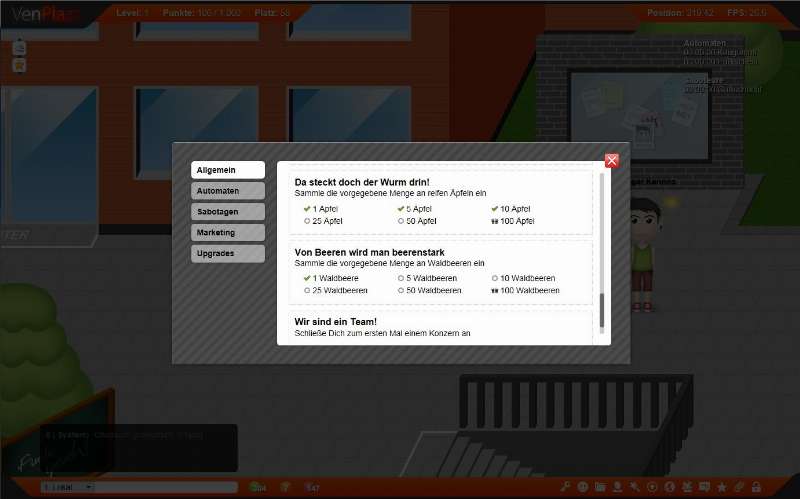Viewport: 800px width, 499px height.
Task: Click the chat bubble icon in bottom toolbar
Action: point(704,487)
